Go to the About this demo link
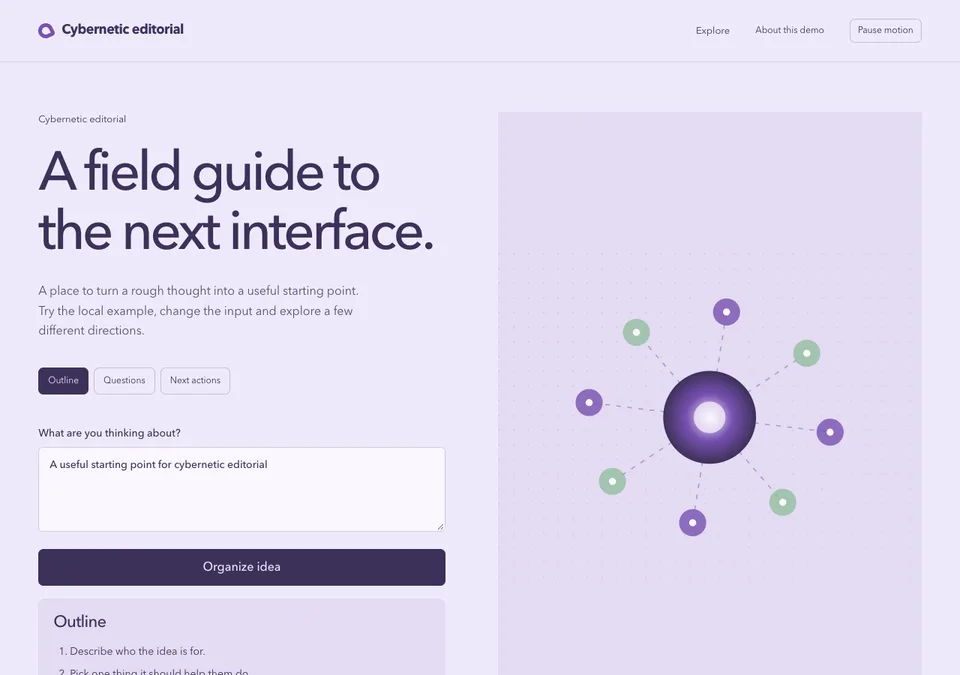 [x=789, y=30]
